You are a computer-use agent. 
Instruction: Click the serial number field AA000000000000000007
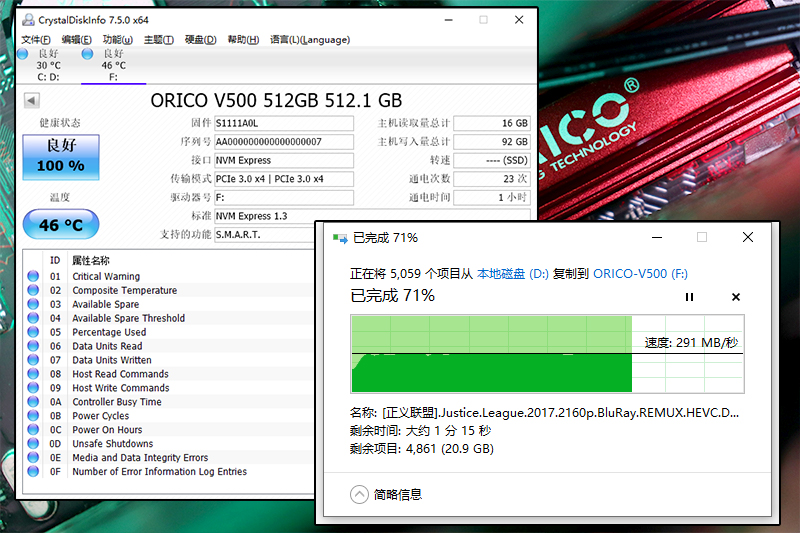coord(284,142)
